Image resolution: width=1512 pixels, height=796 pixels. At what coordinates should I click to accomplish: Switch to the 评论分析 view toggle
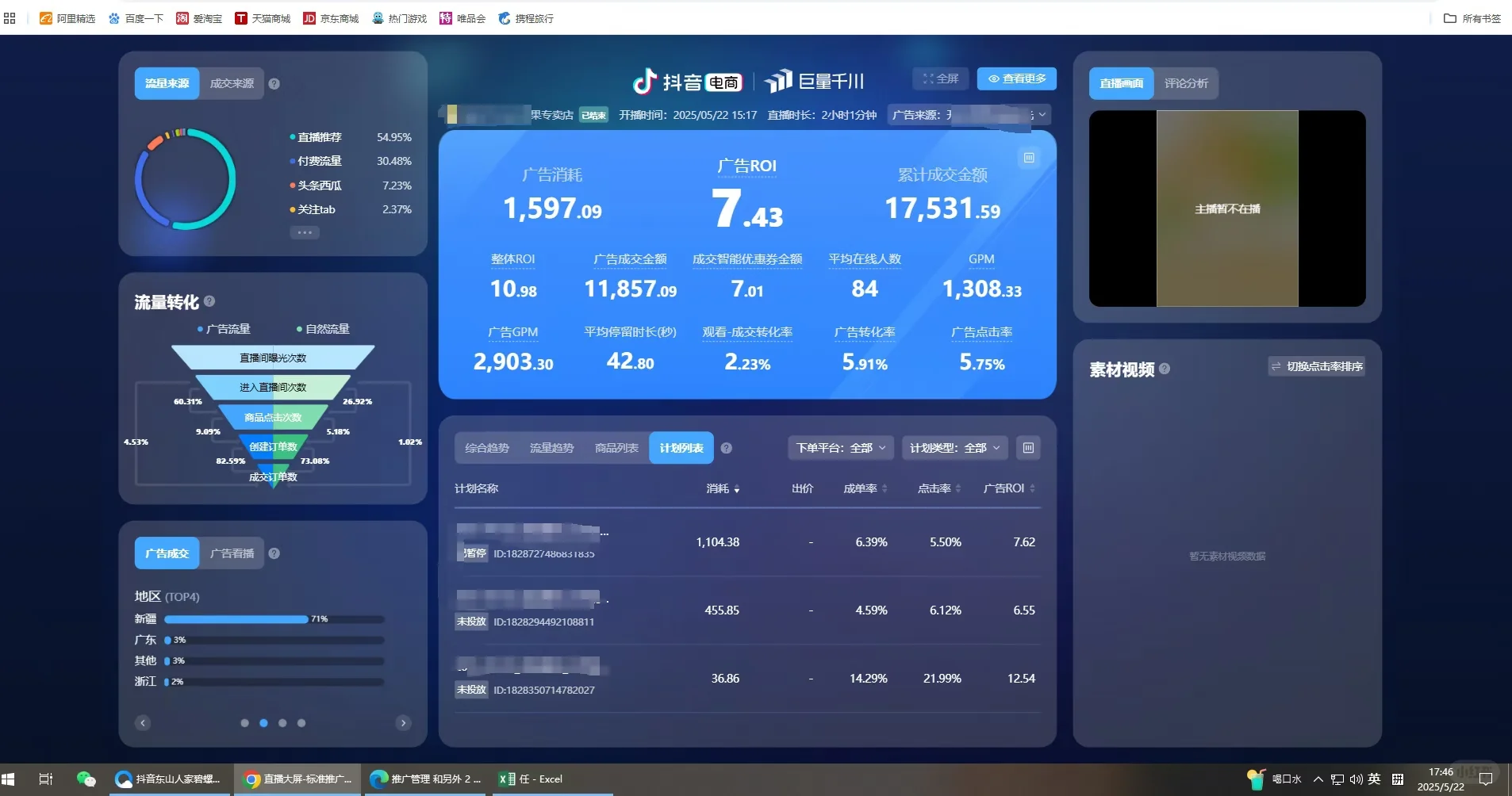1187,83
